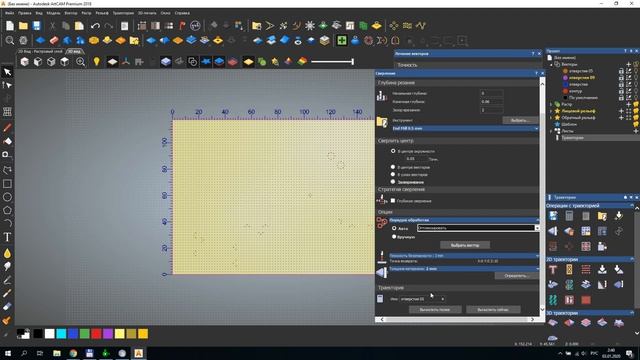Open the 'Вектор' menu

[71, 13]
